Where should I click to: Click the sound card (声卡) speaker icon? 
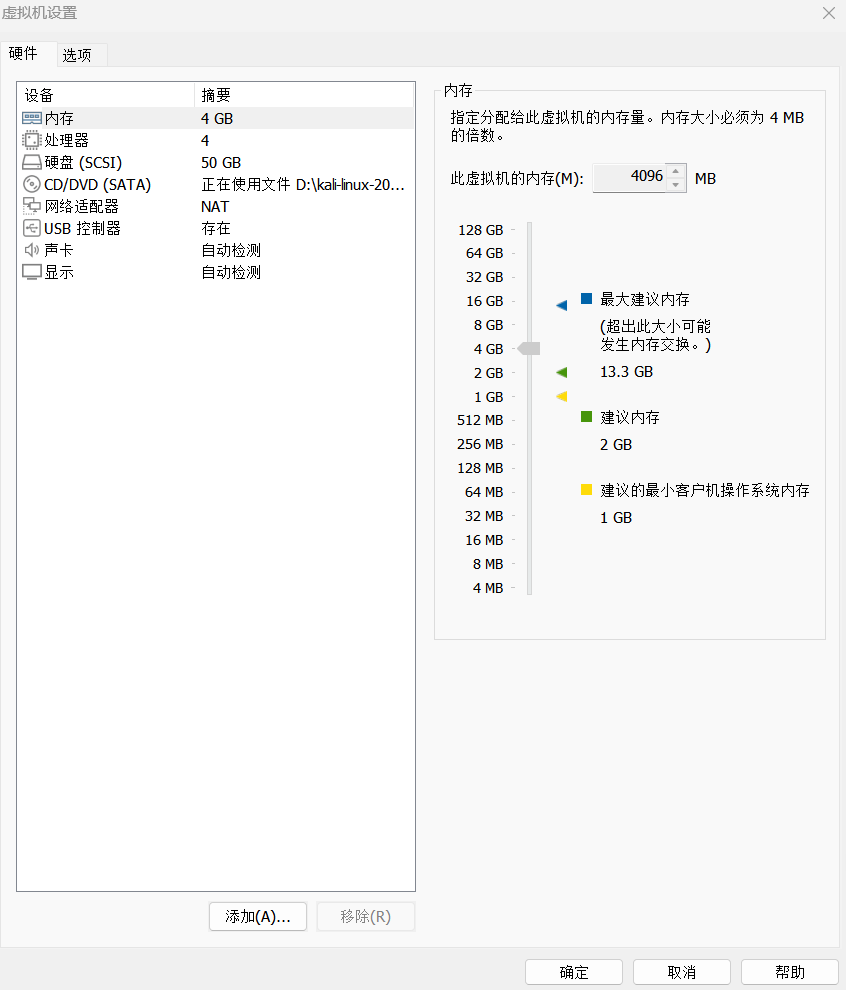click(x=32, y=250)
